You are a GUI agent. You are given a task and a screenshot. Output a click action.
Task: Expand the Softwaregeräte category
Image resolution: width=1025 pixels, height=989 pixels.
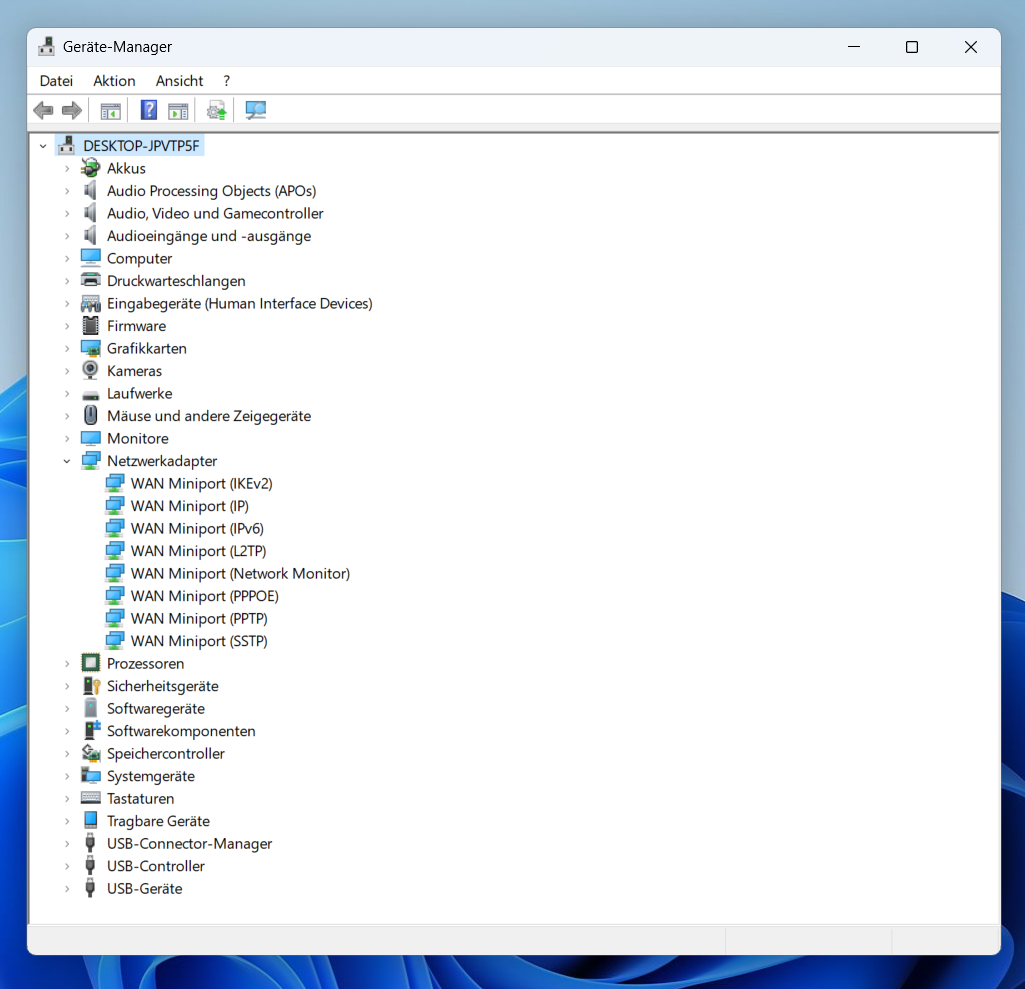tap(67, 709)
